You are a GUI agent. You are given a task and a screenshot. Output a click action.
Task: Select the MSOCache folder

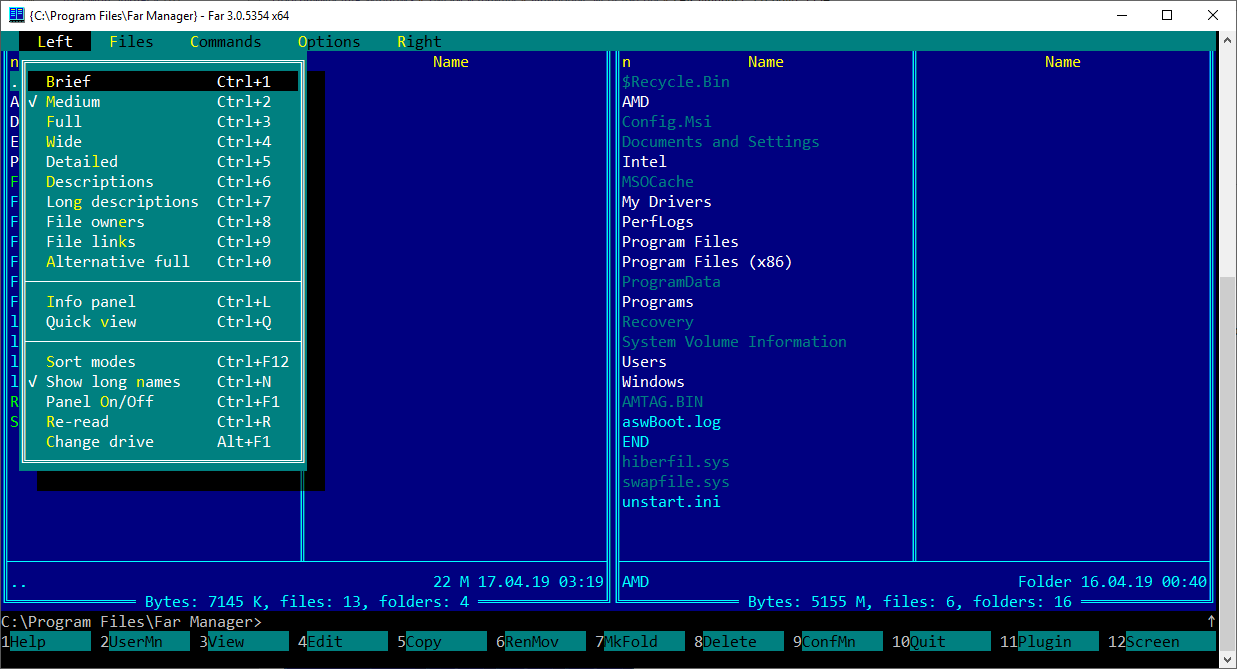click(x=658, y=182)
